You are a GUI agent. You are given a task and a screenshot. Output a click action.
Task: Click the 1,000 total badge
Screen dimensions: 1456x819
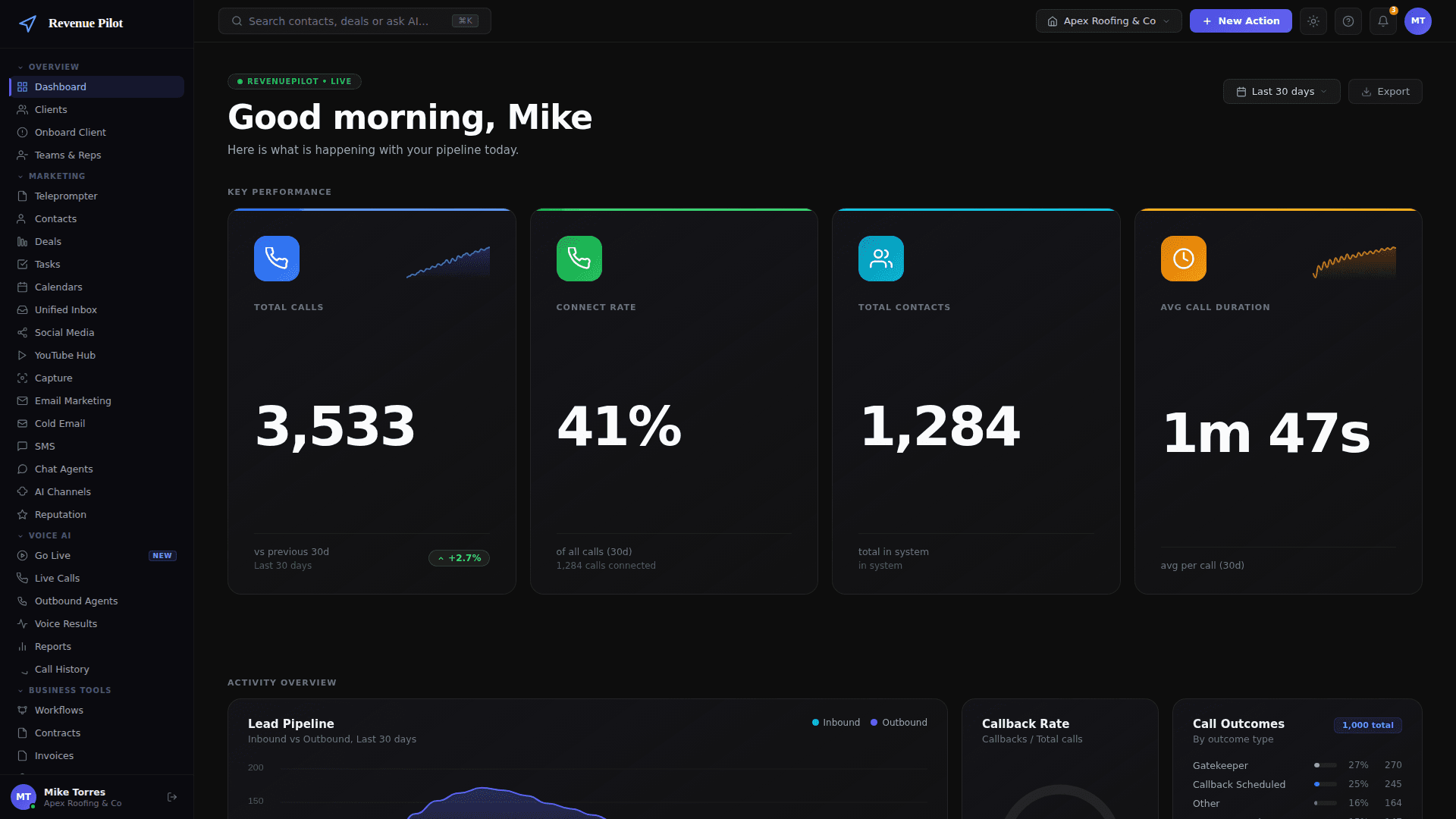pos(1368,725)
